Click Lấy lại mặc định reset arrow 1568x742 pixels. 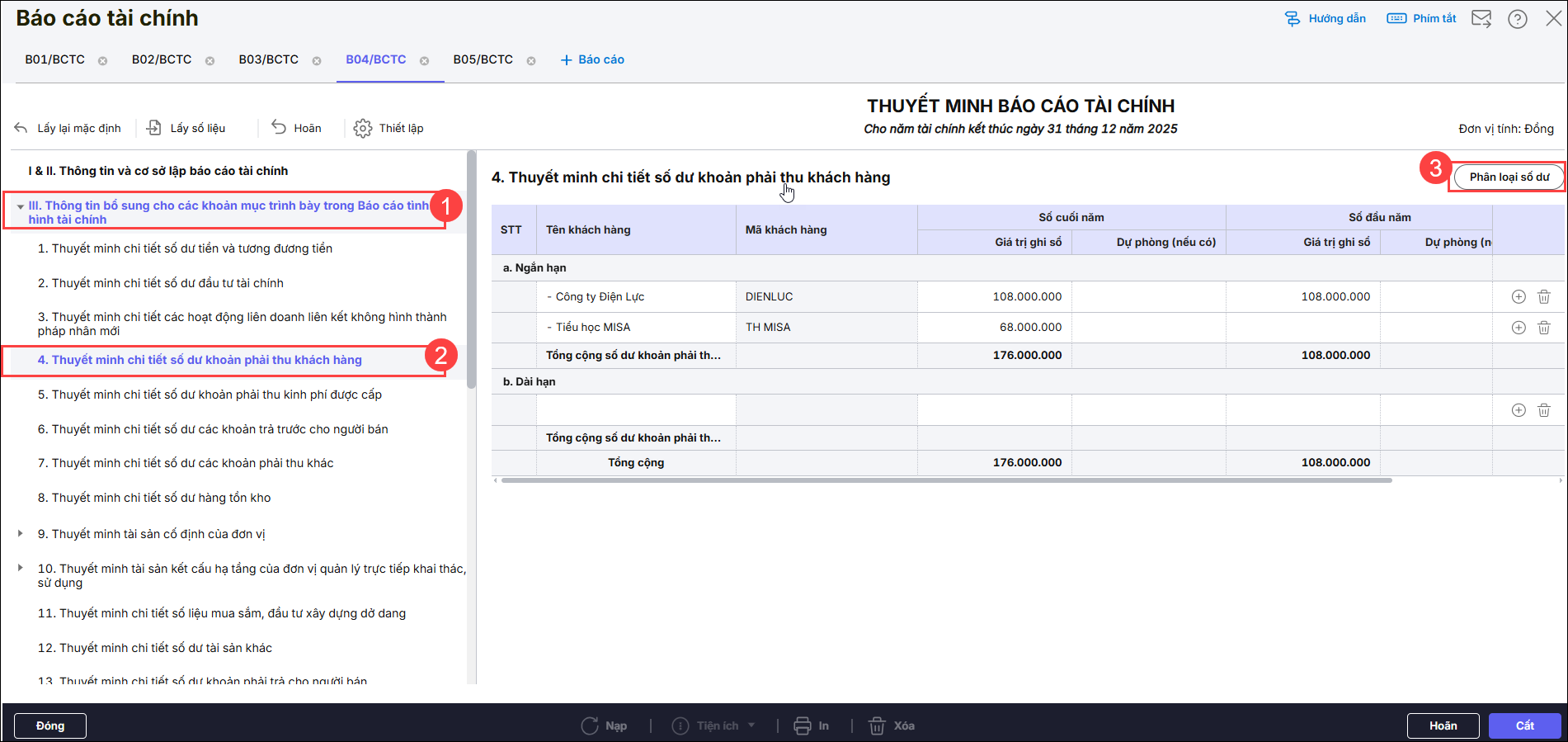[x=21, y=128]
